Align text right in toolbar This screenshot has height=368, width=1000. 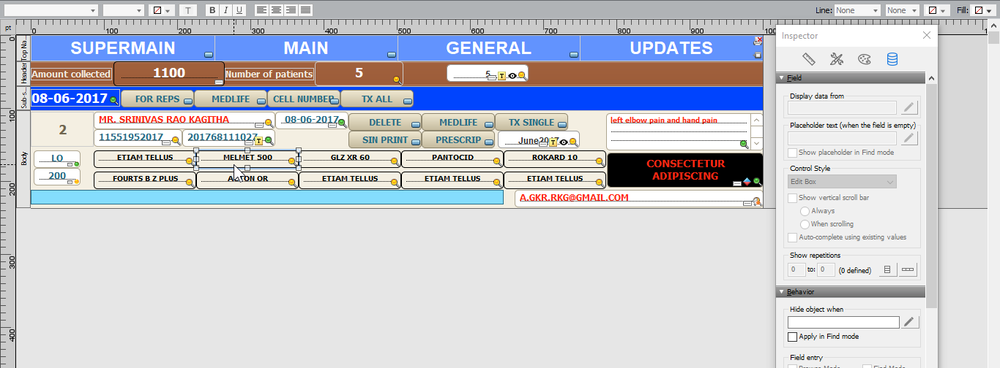[x=291, y=10]
